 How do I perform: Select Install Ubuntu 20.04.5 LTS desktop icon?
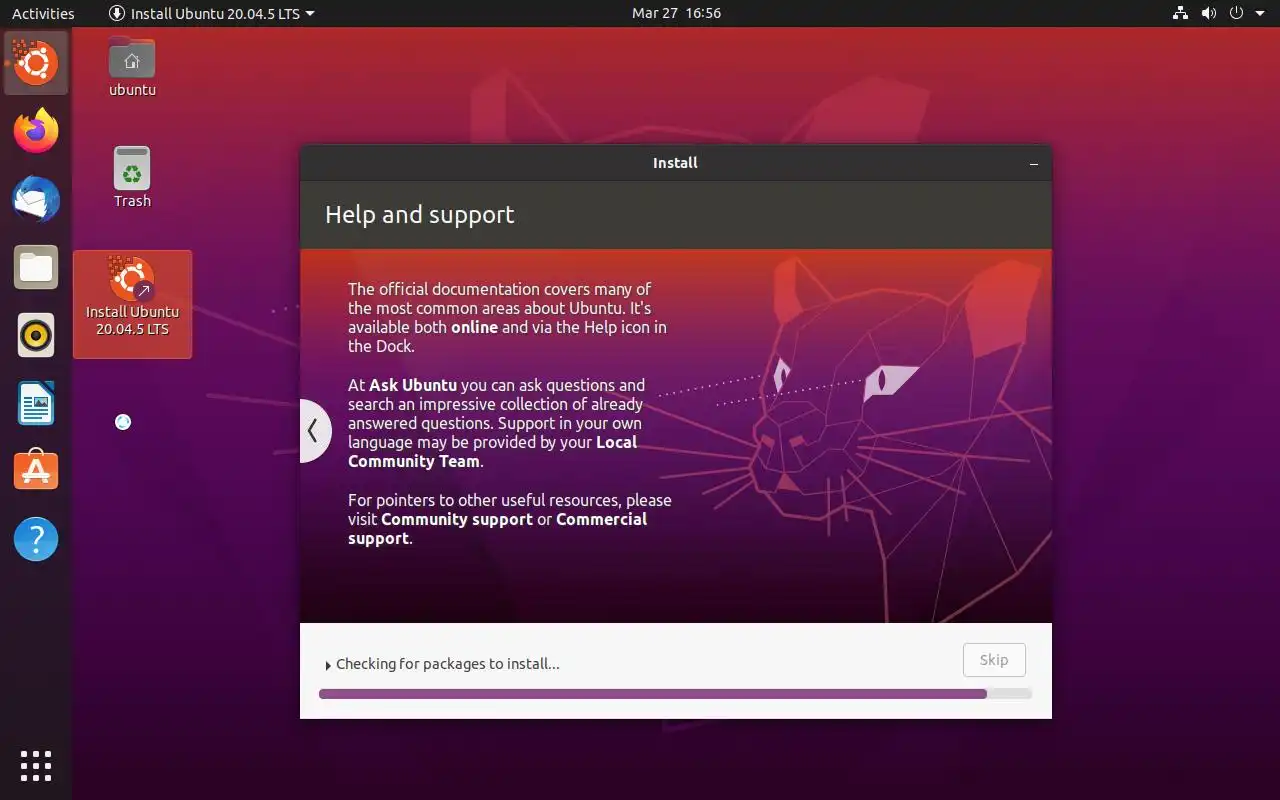point(132,304)
